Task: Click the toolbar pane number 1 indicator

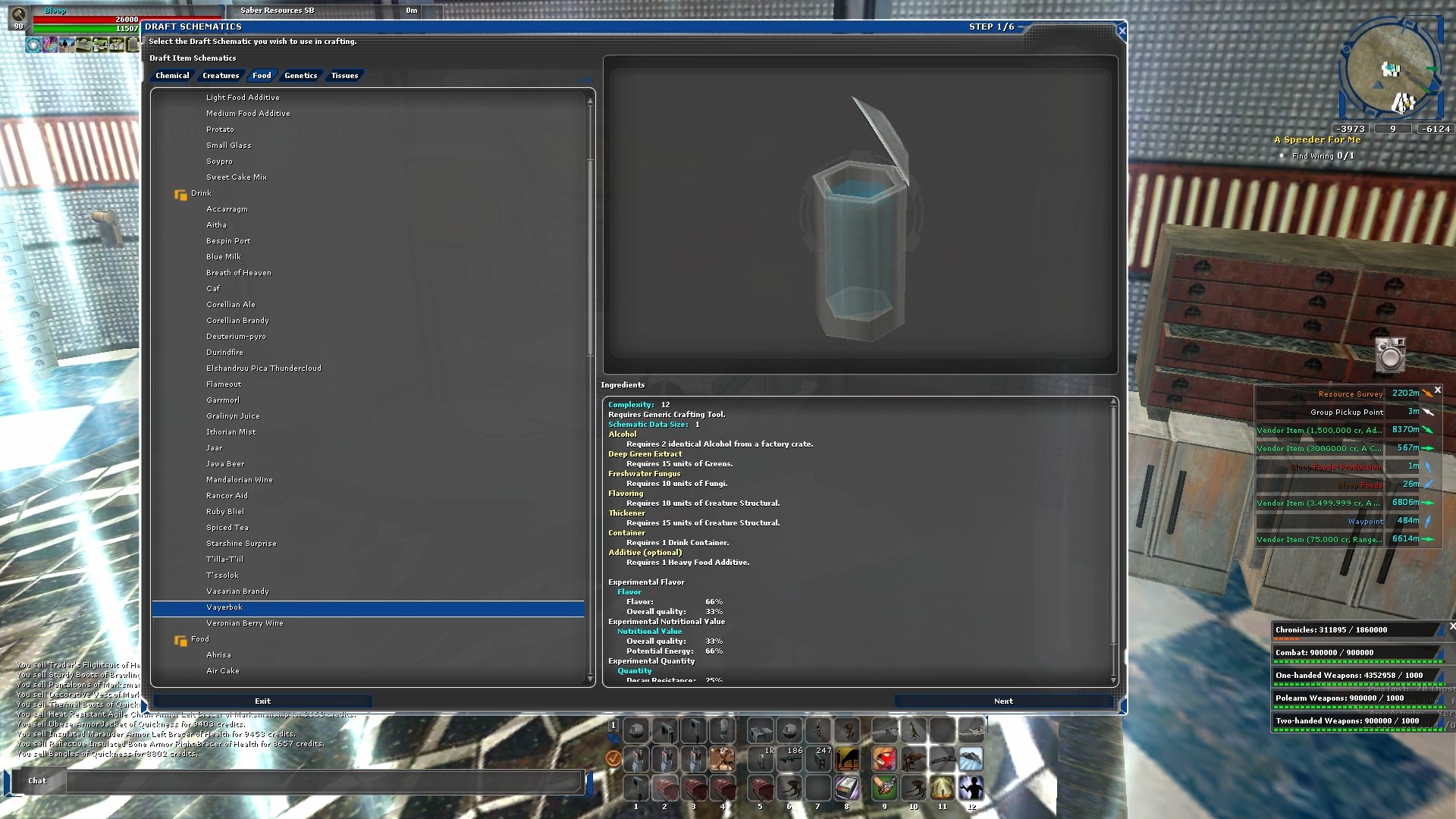Action: [x=613, y=726]
